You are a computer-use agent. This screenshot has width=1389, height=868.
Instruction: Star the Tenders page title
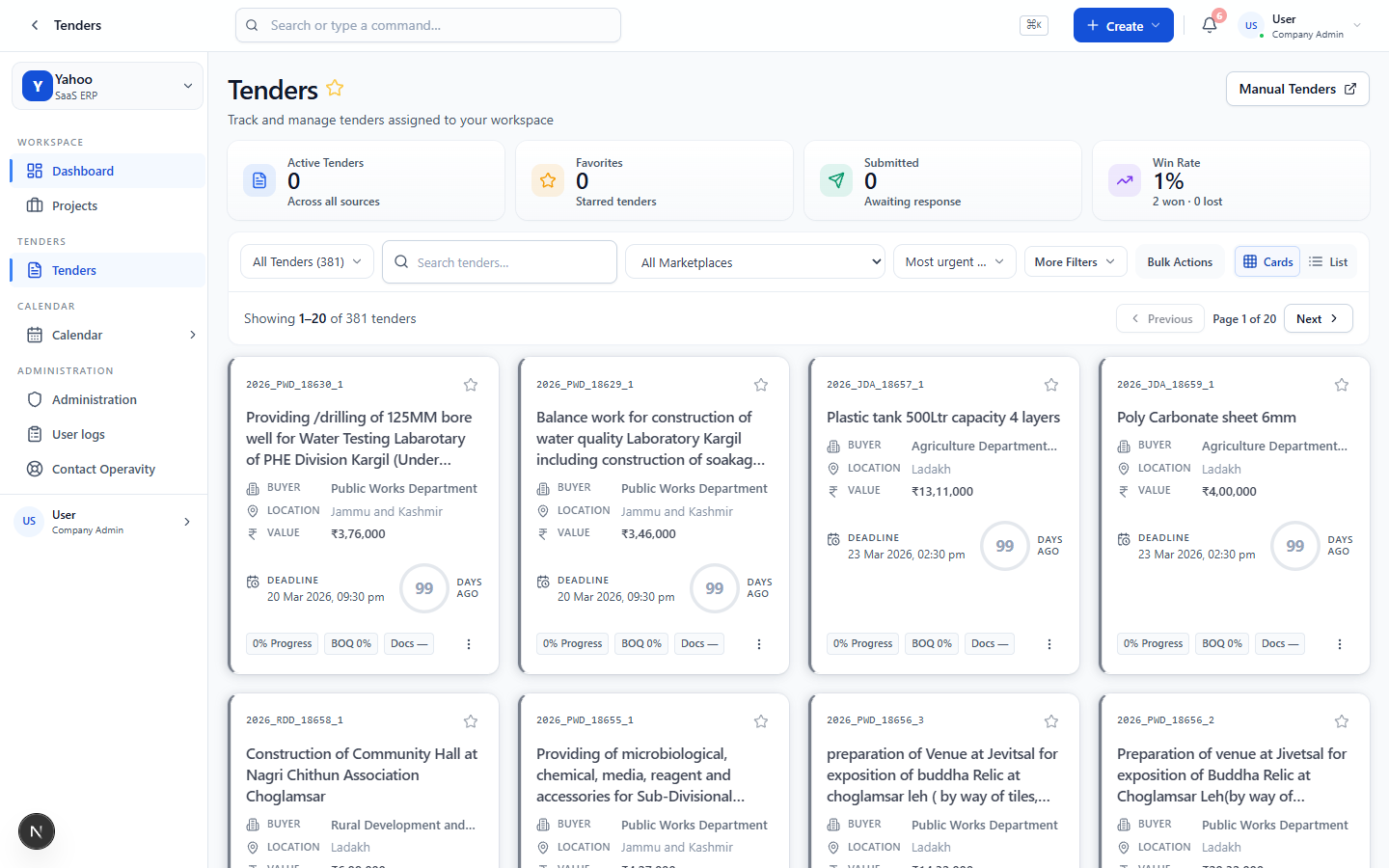point(335,88)
